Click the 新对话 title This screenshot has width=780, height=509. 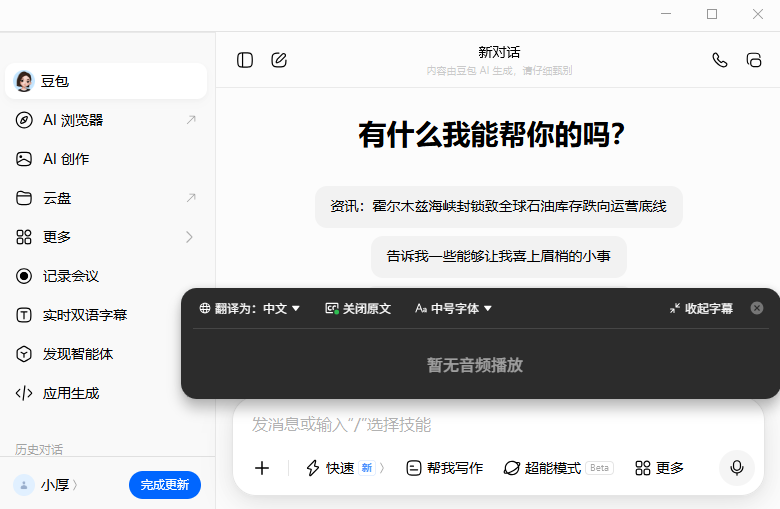[x=499, y=52]
